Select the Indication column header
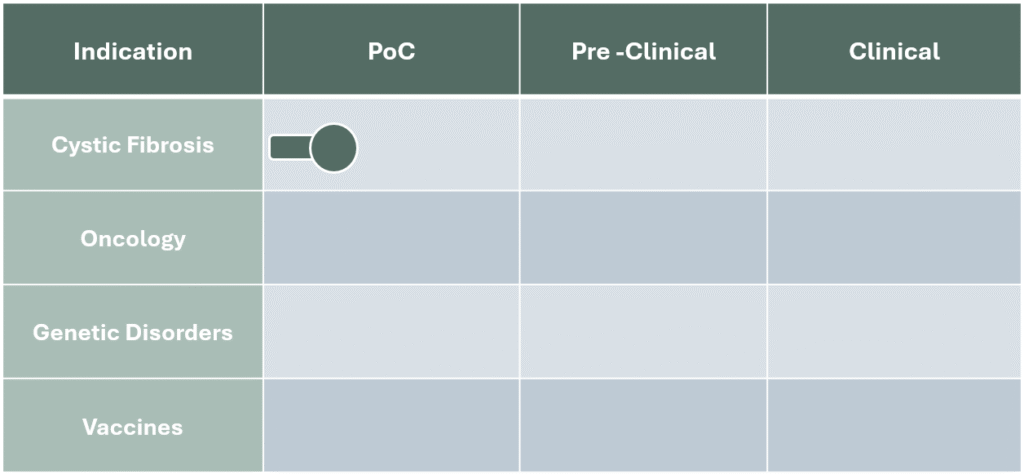The width and height of the screenshot is (1024, 474). pyautogui.click(x=132, y=51)
